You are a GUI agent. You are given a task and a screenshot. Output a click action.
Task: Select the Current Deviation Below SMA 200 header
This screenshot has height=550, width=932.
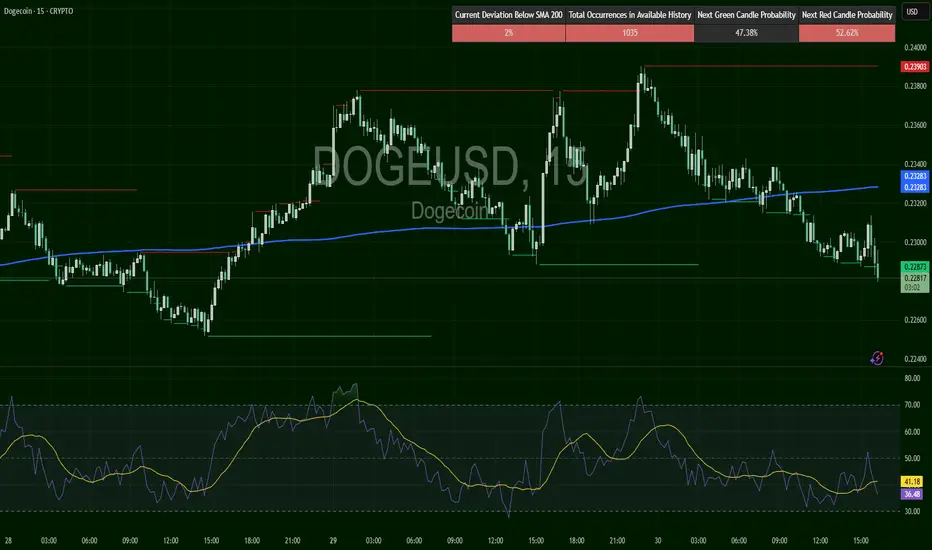[509, 15]
